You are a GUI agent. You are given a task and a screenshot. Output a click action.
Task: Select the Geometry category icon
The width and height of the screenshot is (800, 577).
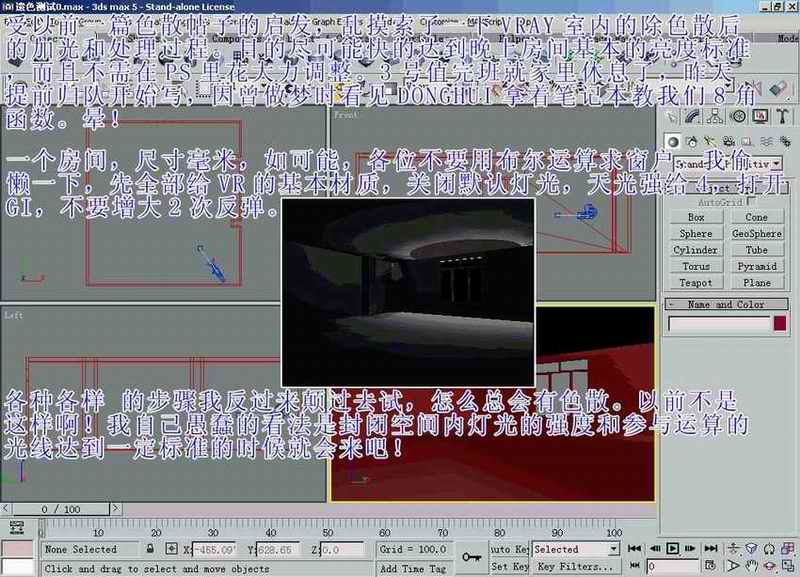pyautogui.click(x=673, y=142)
